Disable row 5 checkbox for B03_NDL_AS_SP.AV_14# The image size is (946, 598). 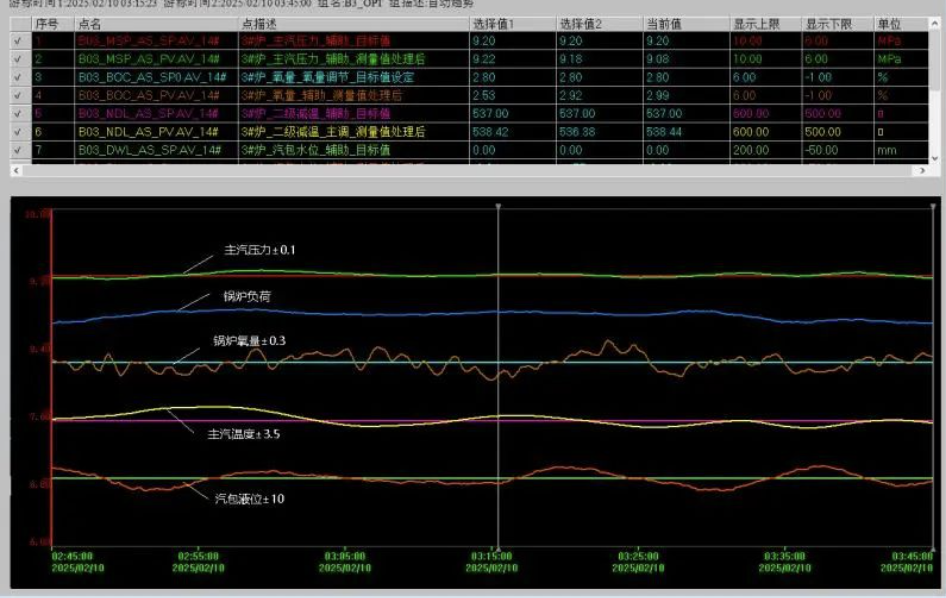[18, 113]
